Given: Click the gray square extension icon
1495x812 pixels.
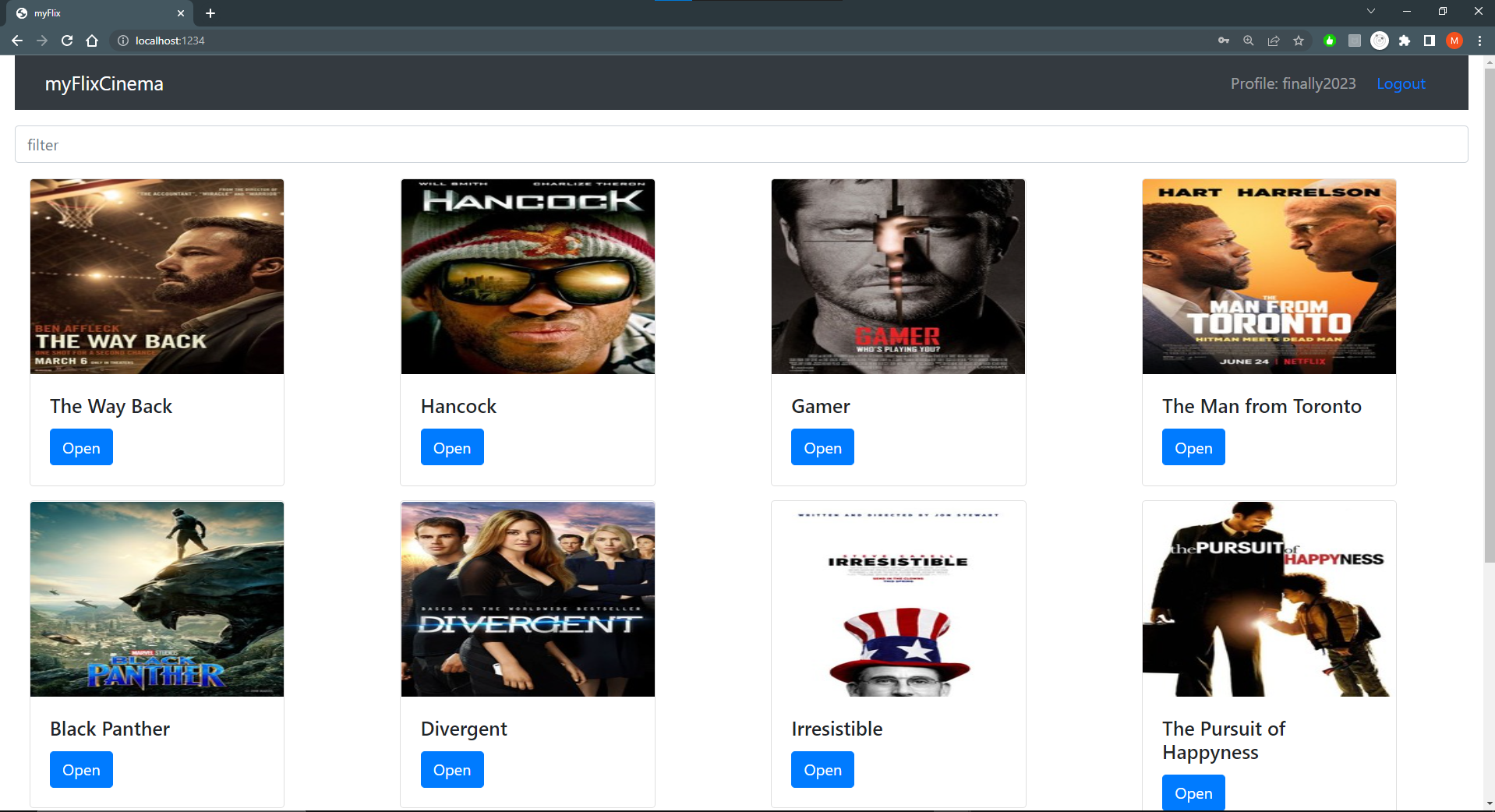Looking at the screenshot, I should pyautogui.click(x=1355, y=41).
